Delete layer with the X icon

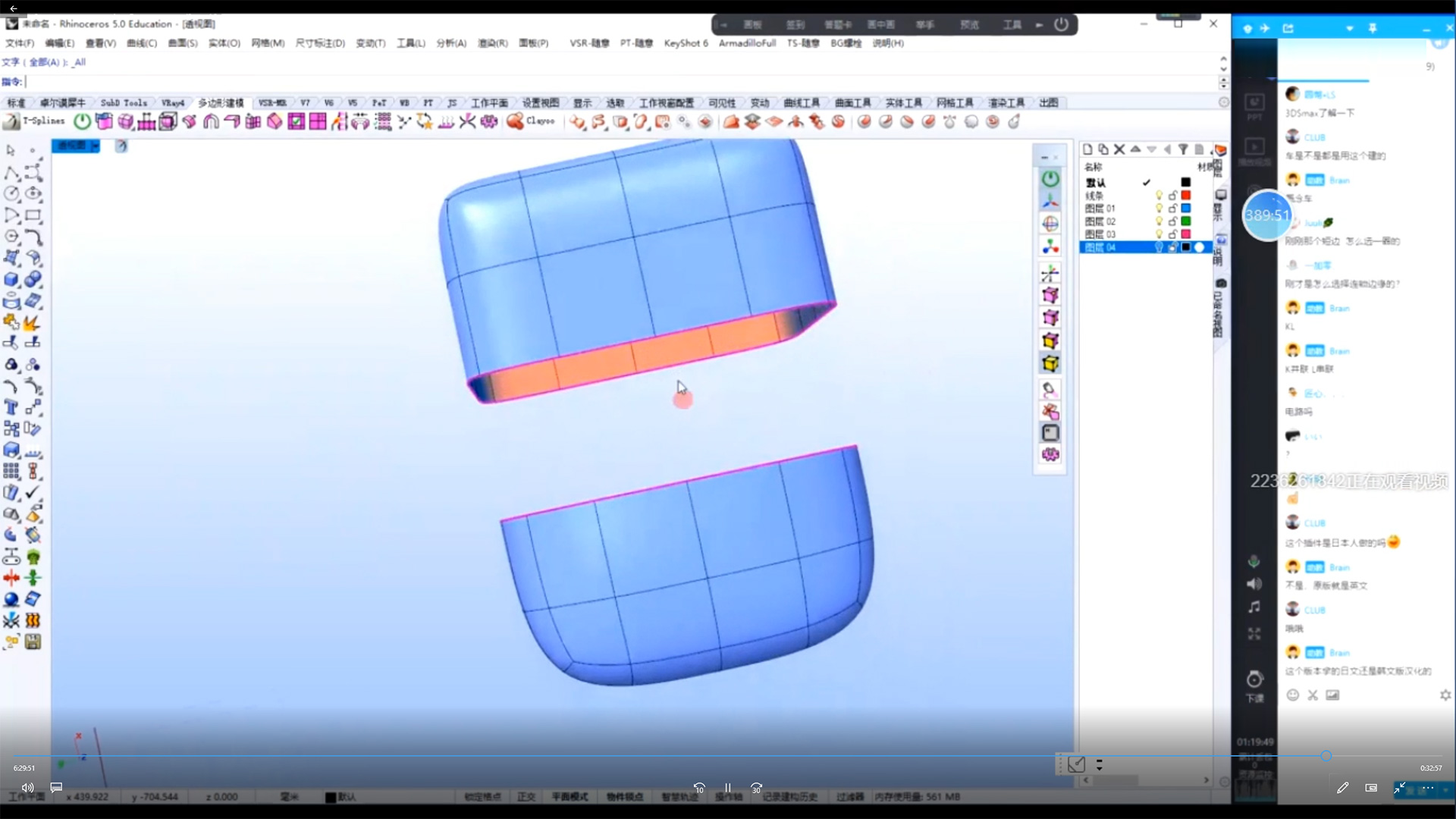(x=1119, y=149)
